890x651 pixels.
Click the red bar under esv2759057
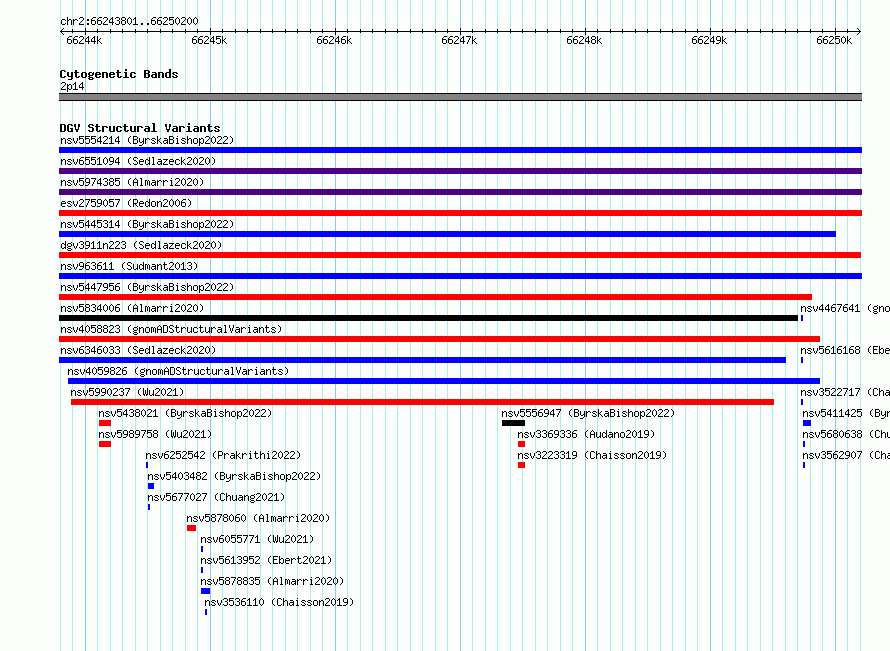pos(460,213)
